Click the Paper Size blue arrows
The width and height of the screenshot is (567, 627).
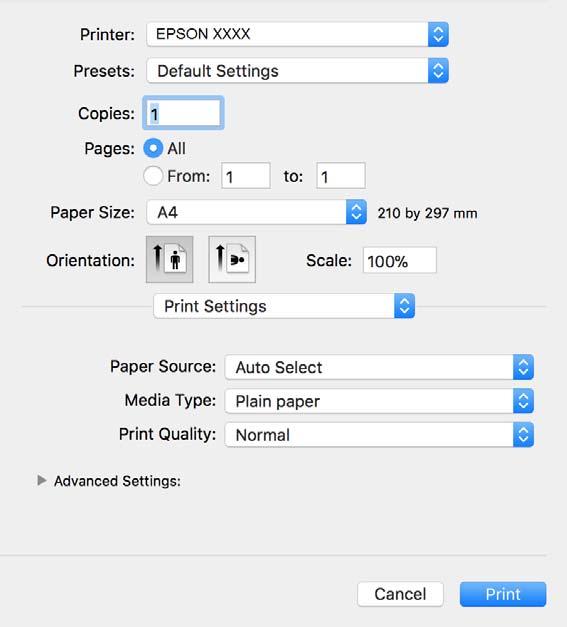pyautogui.click(x=356, y=212)
